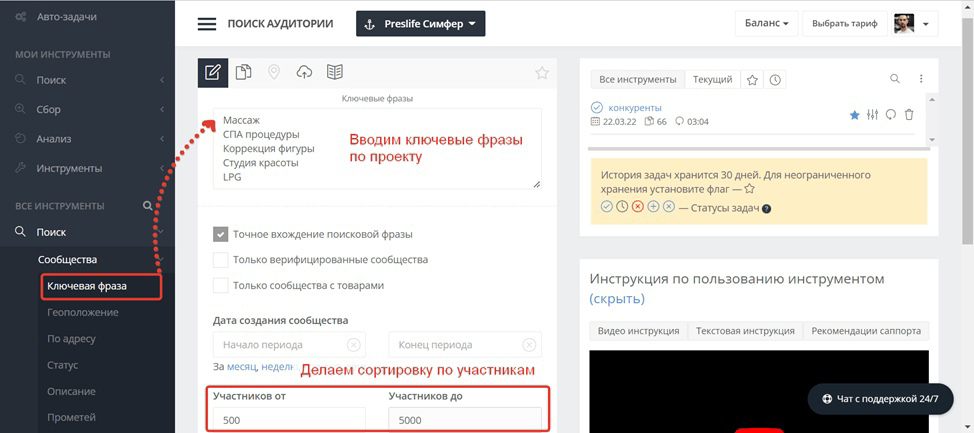Click the (скрыть) instruction link

tap(617, 299)
